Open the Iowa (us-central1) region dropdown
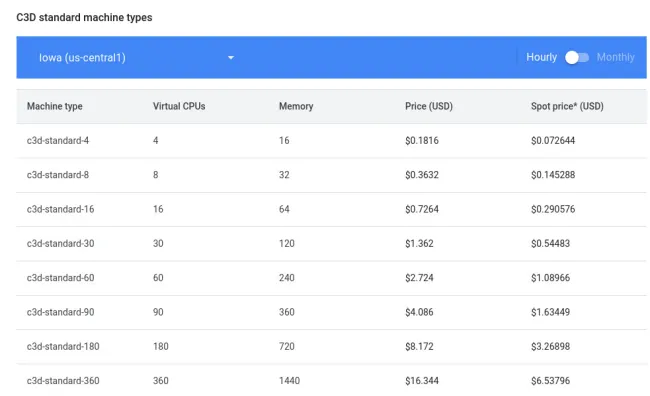Viewport: 650px width, 396px height. point(136,58)
